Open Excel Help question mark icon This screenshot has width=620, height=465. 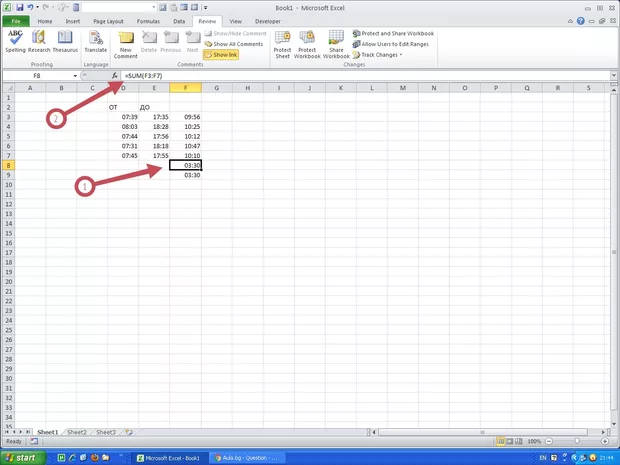coord(580,21)
